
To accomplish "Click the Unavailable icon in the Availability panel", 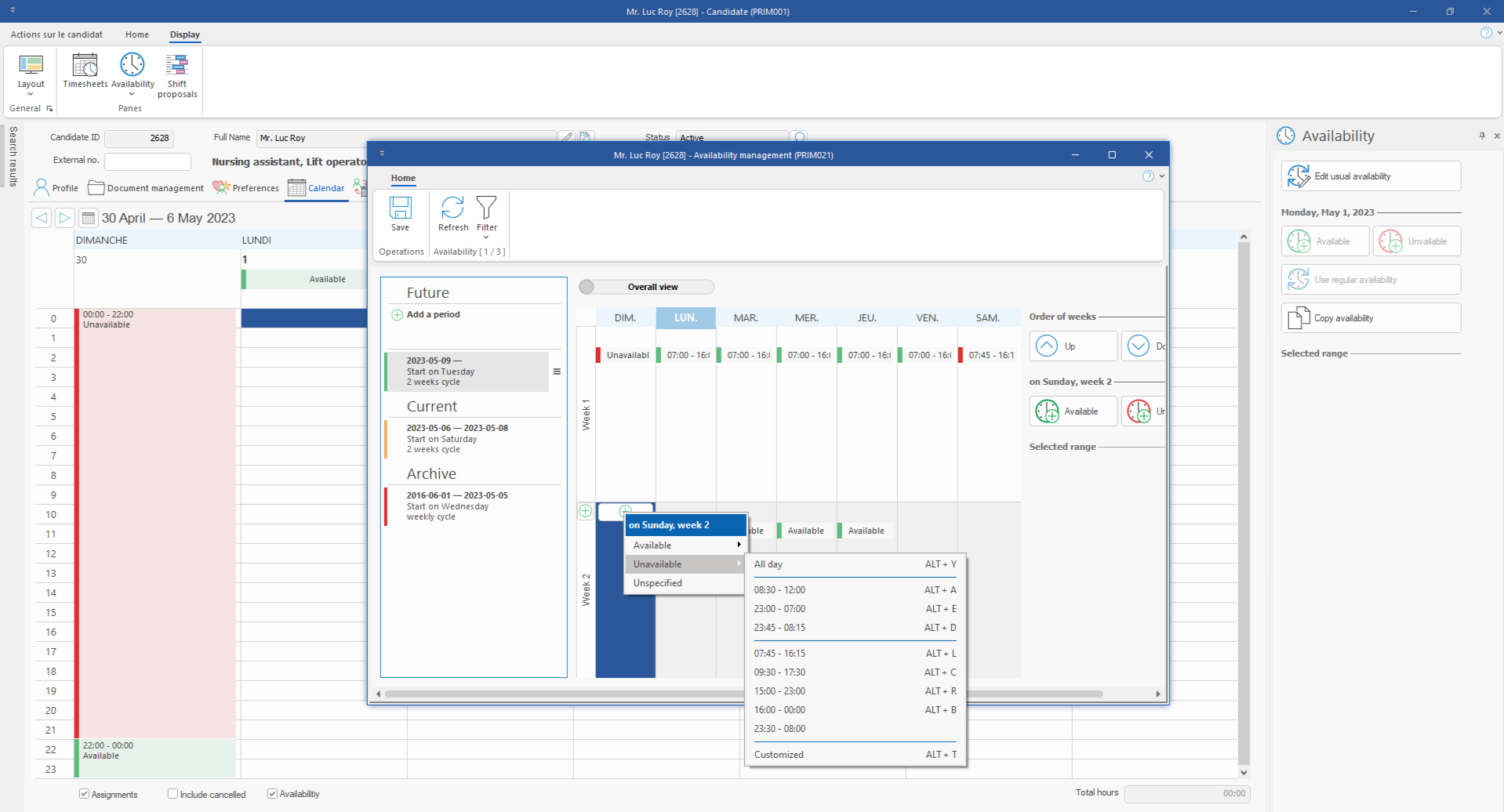I will click(x=1393, y=241).
